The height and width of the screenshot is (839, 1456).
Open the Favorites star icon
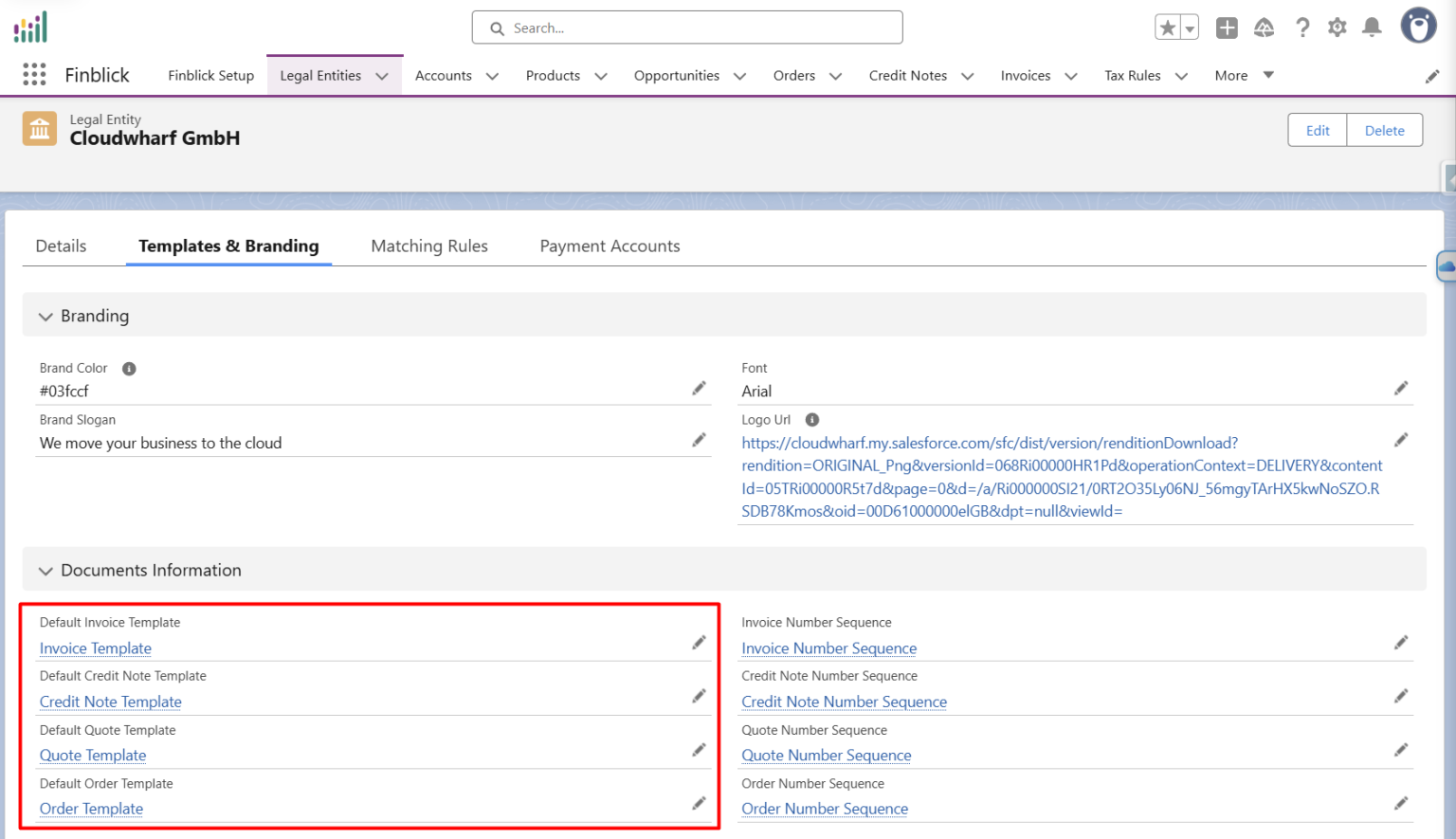[x=1168, y=27]
